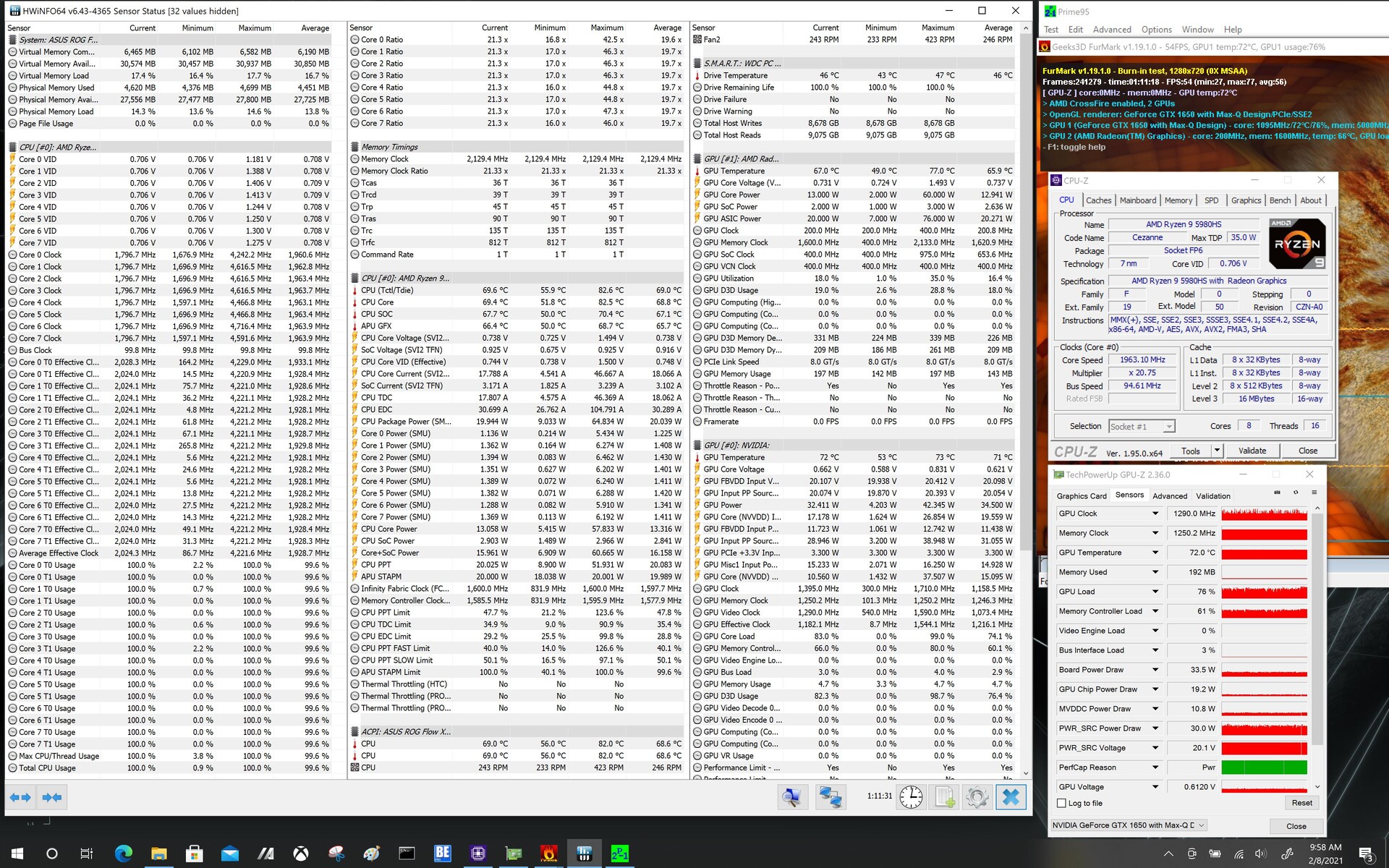This screenshot has height=868, width=1389.
Task: Open the GPU-Z hamburger menu icon
Action: (1314, 493)
